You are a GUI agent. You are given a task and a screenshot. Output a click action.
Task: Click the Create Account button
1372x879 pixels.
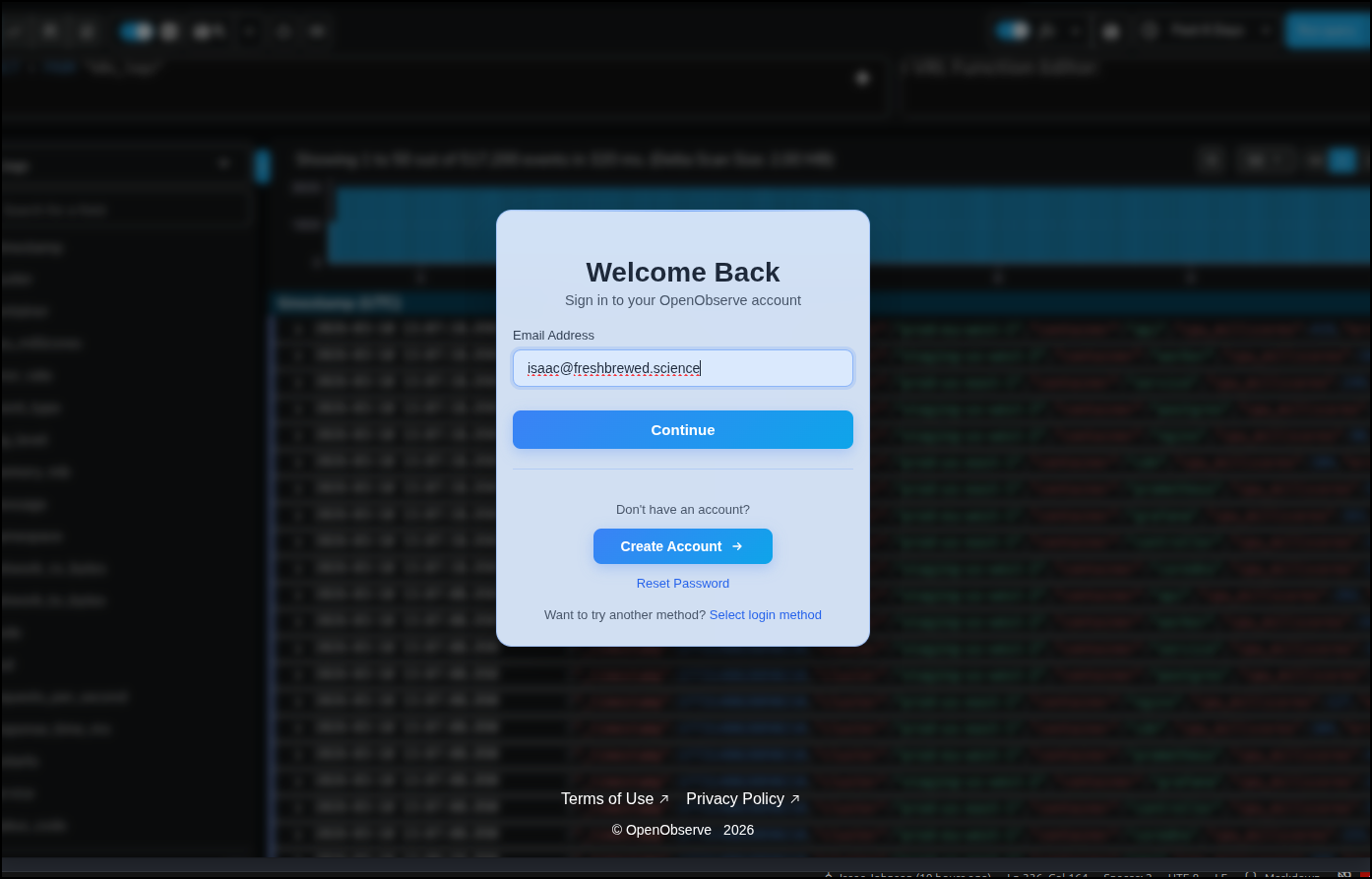click(x=683, y=546)
